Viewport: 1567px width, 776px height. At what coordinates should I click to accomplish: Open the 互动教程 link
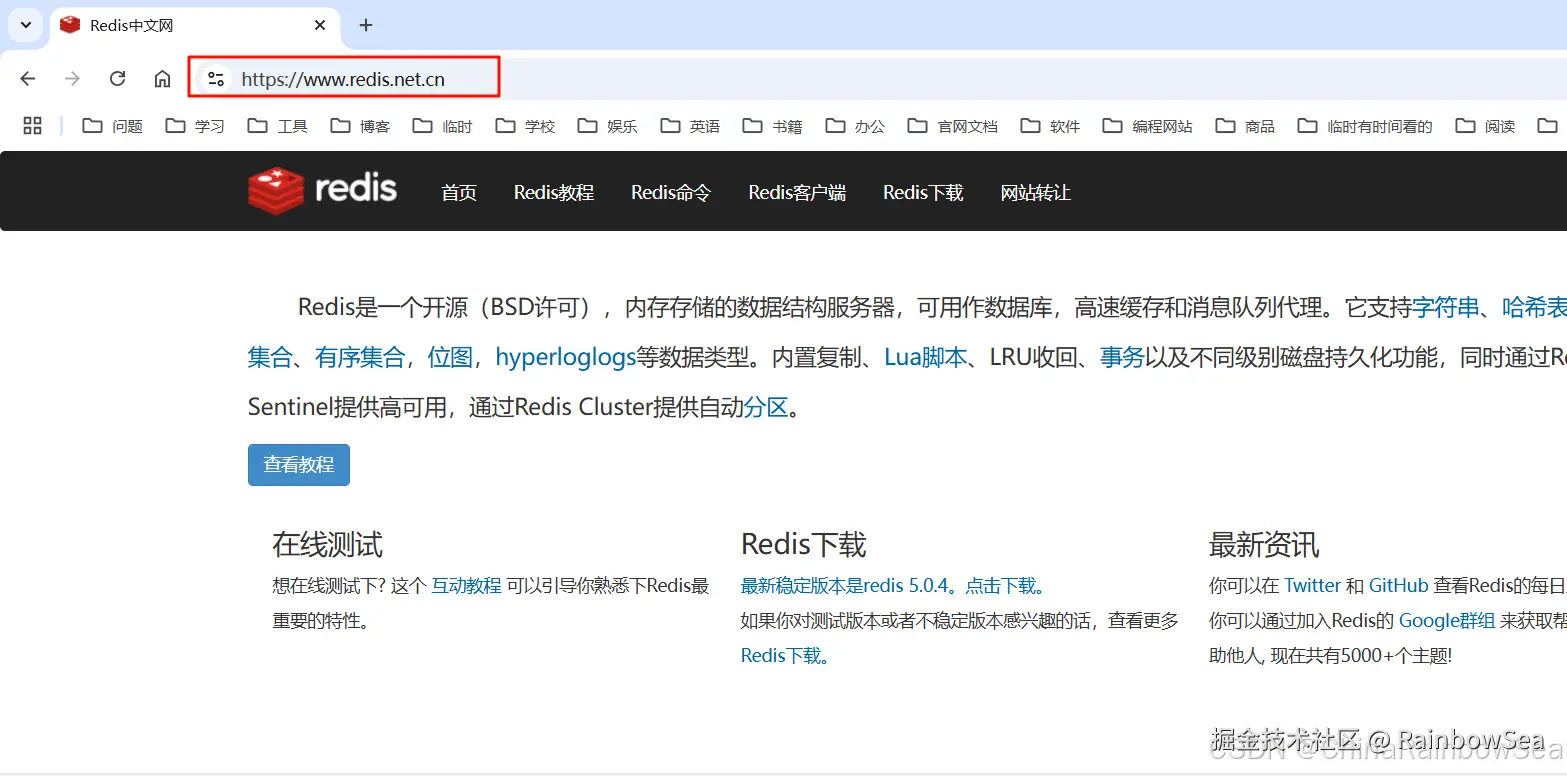point(466,586)
